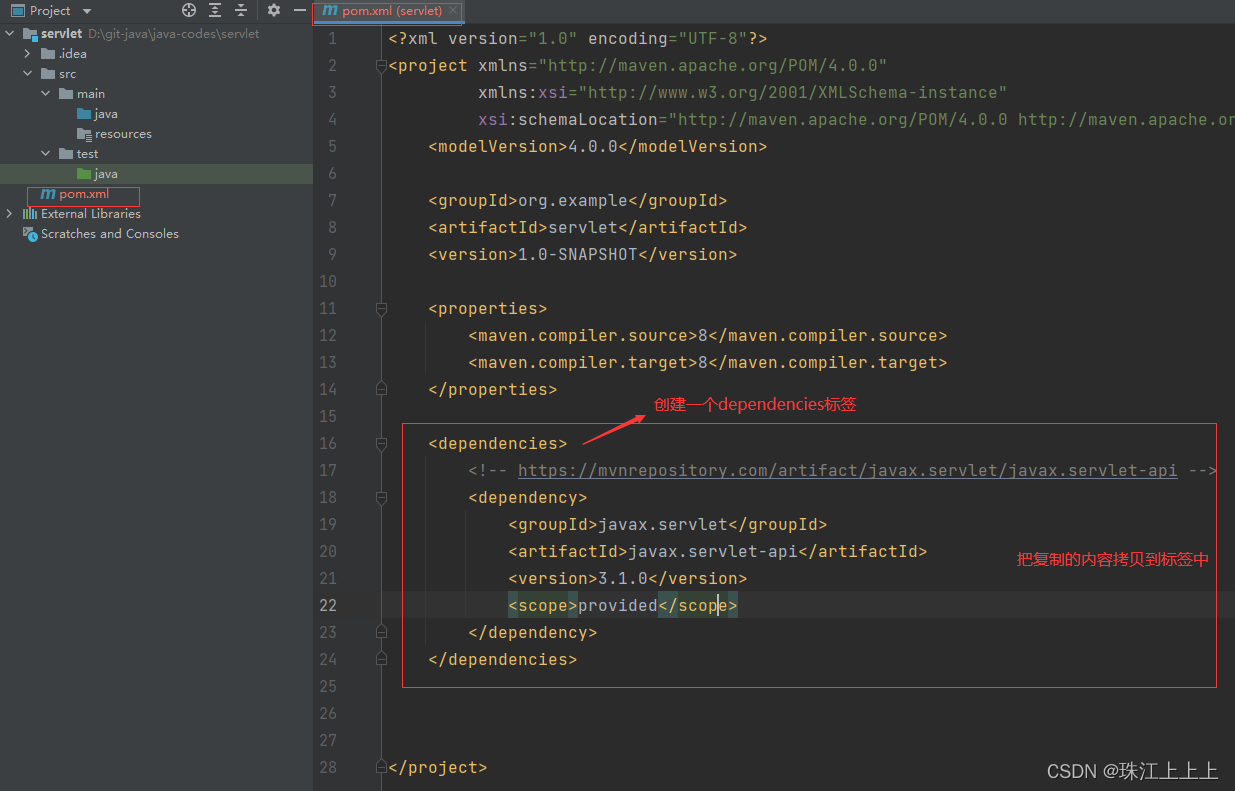Click the modelVersion 4.0.0 line
The width and height of the screenshot is (1235, 791).
(x=598, y=146)
